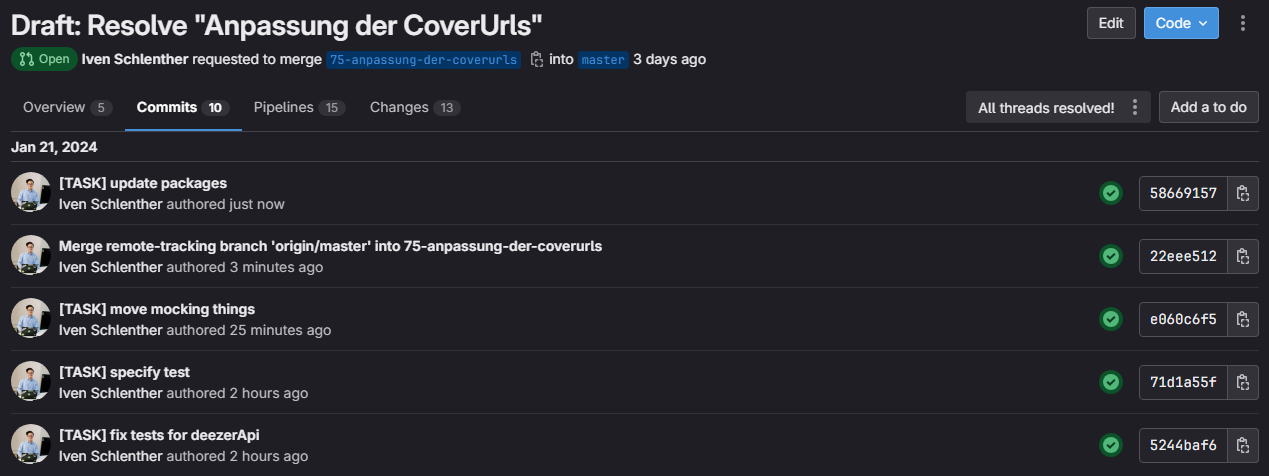
Task: Open the Pipelines tab
Action: point(298,107)
